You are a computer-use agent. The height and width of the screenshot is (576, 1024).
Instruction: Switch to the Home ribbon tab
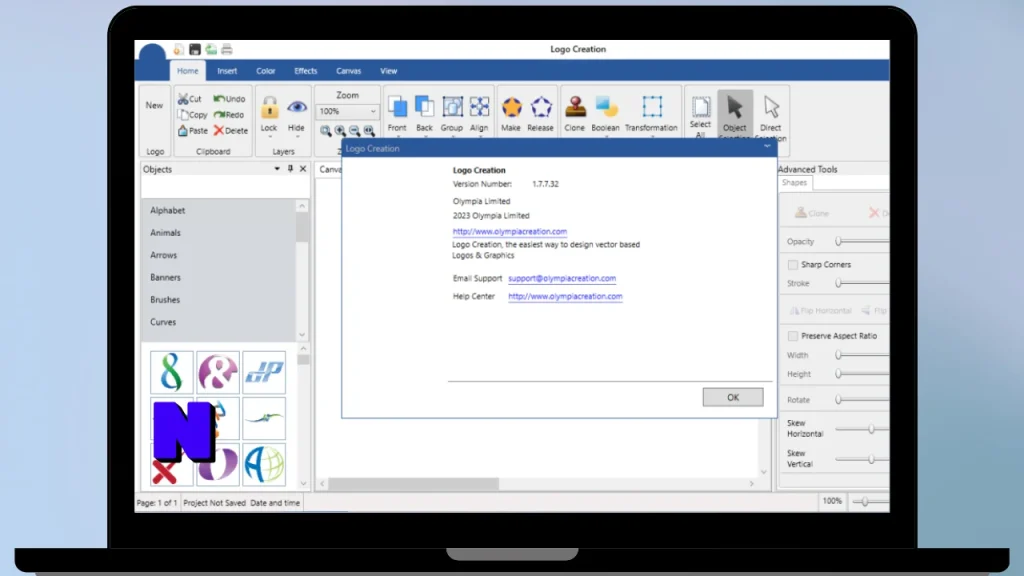click(x=187, y=71)
